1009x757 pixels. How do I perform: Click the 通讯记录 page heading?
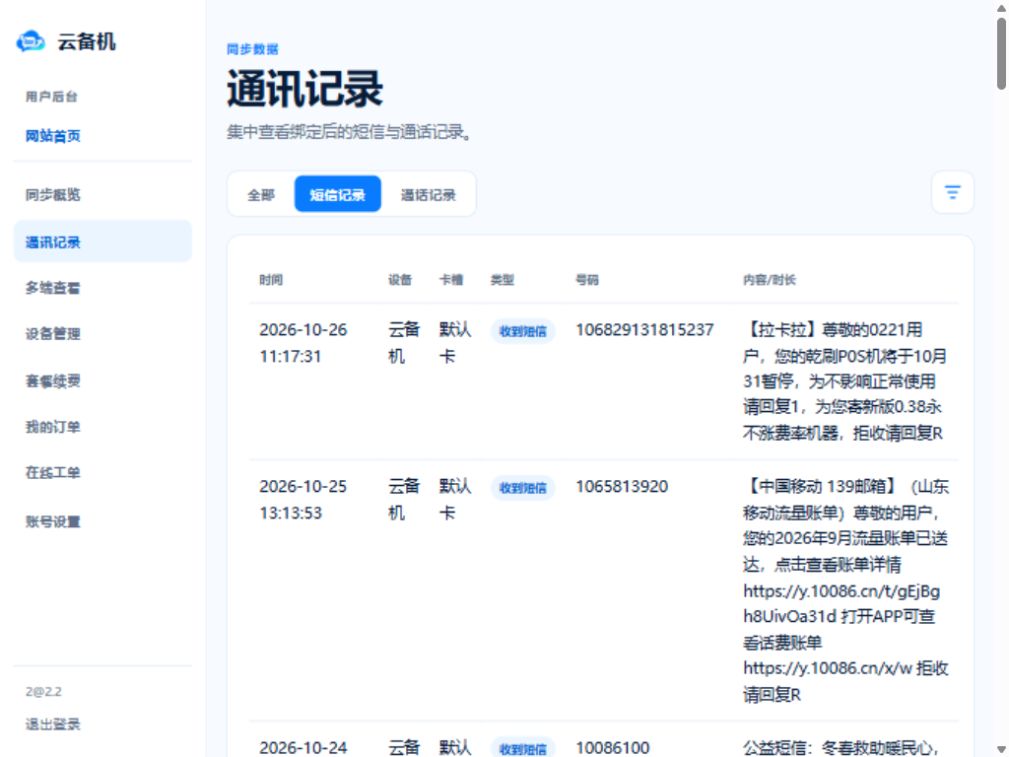pyautogui.click(x=305, y=89)
